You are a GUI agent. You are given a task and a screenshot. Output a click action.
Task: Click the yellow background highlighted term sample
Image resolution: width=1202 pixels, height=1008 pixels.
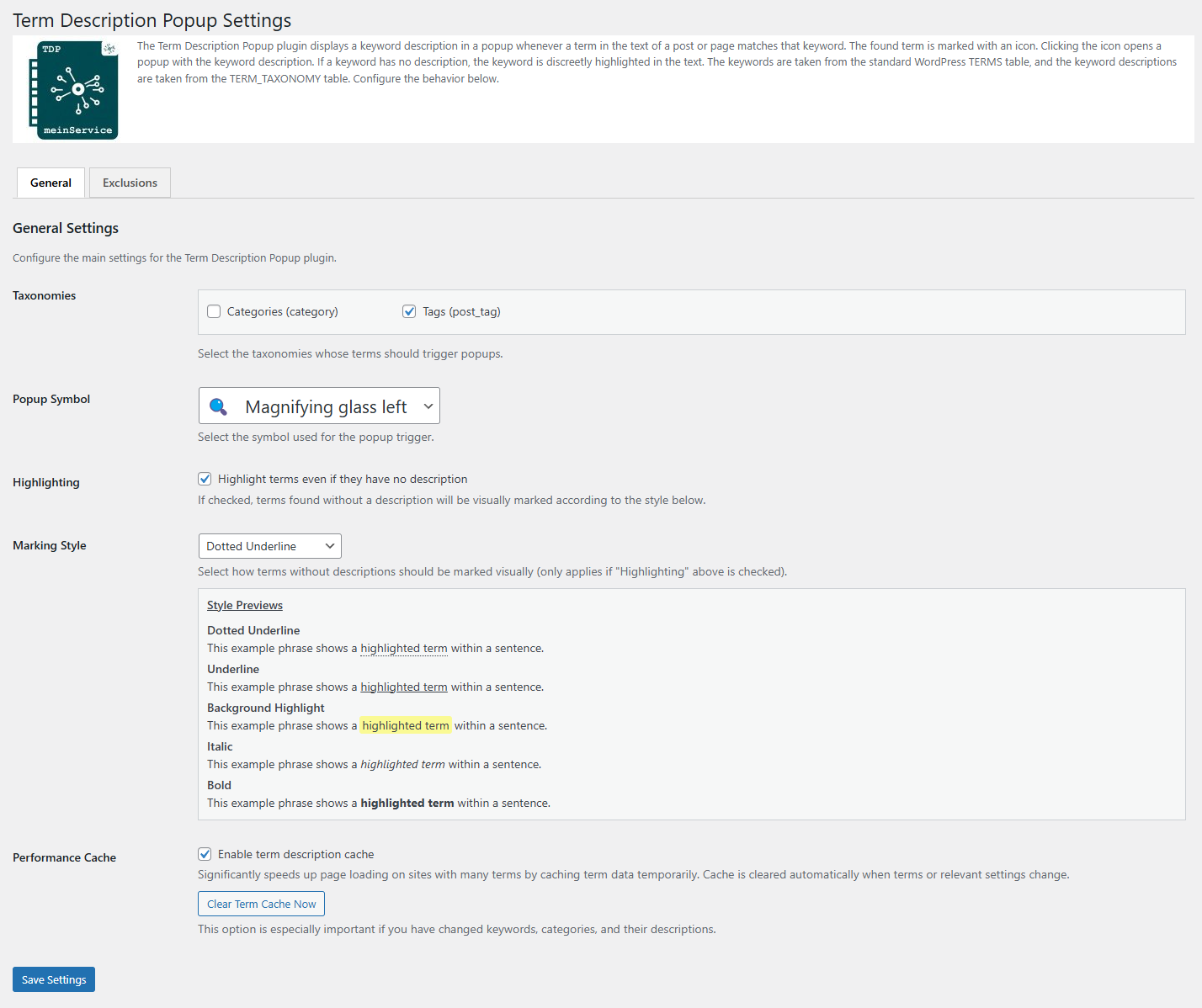tap(406, 726)
